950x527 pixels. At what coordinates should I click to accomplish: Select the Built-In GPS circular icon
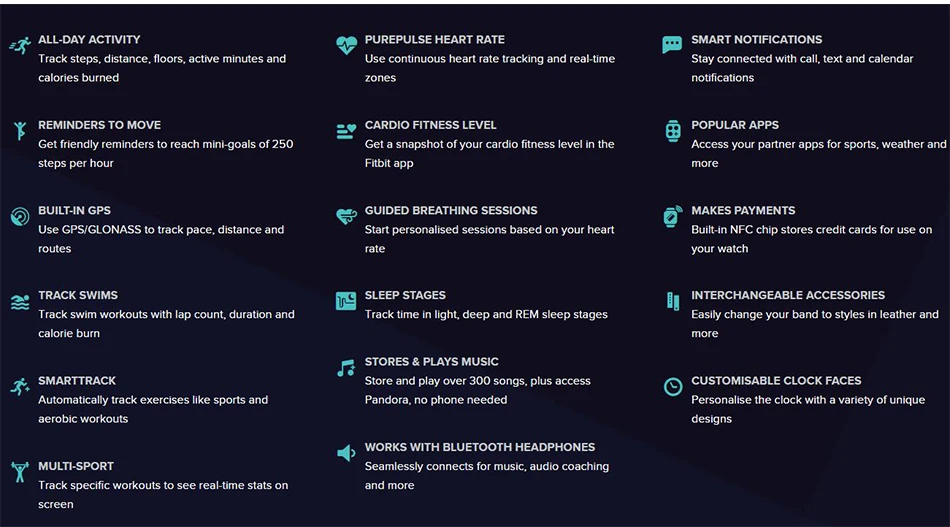(x=20, y=216)
